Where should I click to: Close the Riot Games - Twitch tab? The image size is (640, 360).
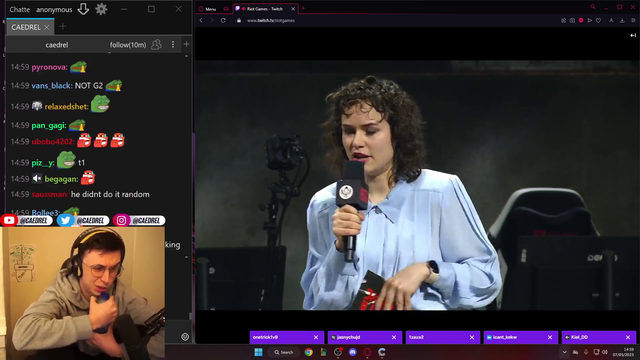pyautogui.click(x=293, y=9)
